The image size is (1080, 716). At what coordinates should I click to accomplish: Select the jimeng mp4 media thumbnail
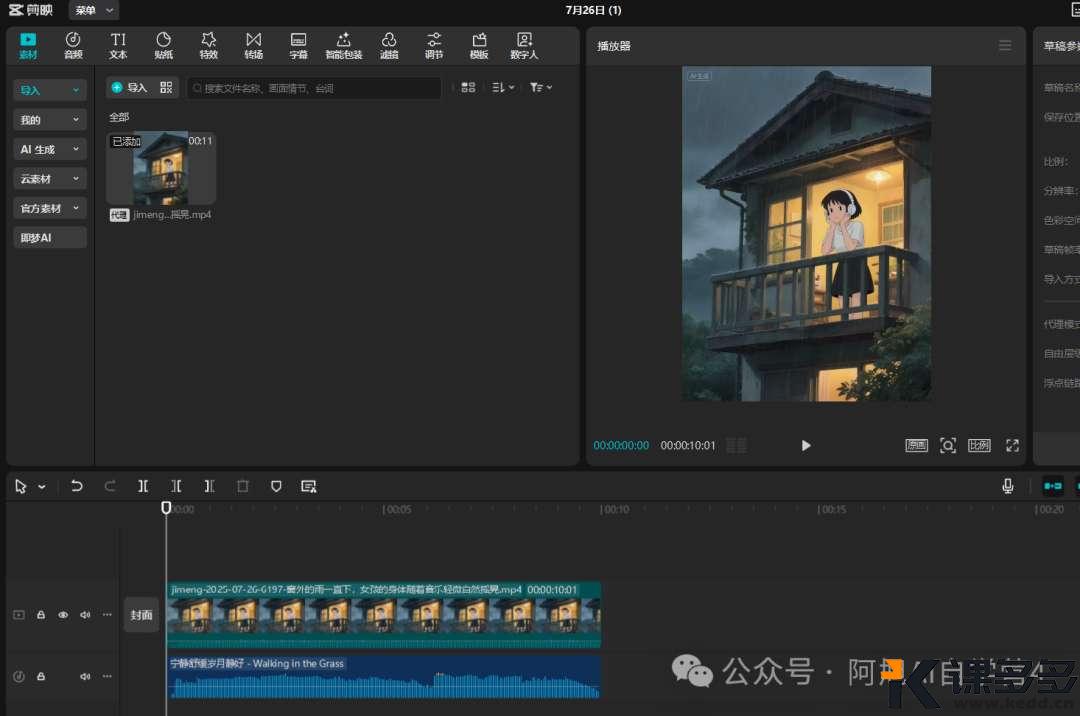(161, 169)
